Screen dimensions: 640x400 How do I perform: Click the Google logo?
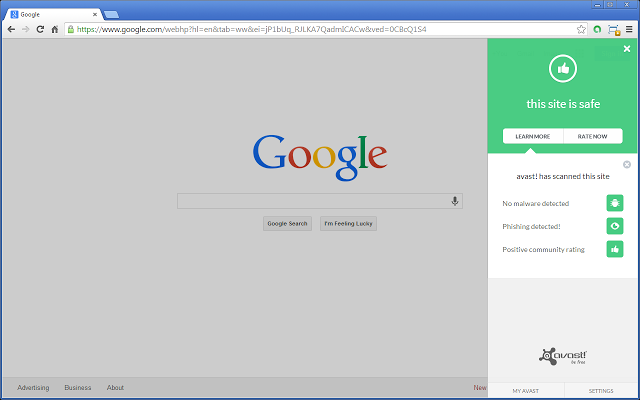320,157
